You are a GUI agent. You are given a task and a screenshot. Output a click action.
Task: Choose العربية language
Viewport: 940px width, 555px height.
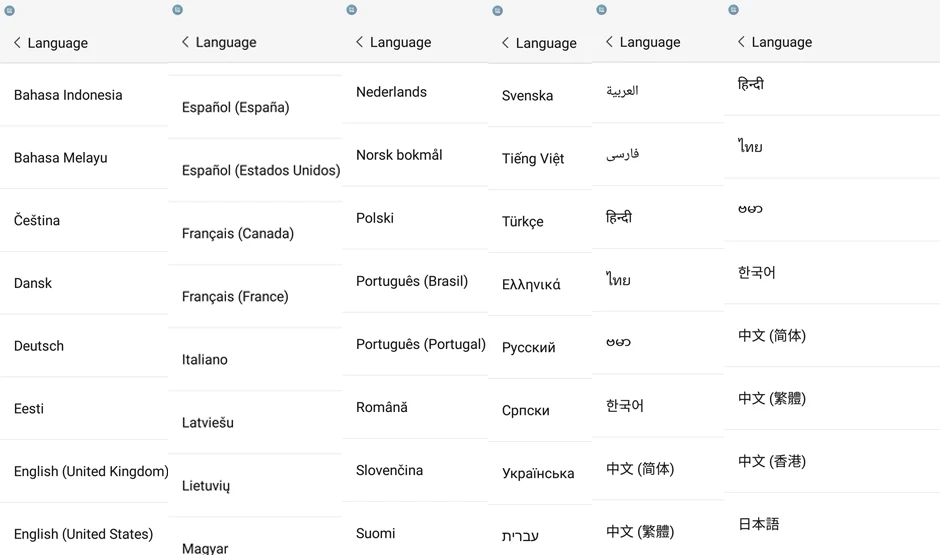pyautogui.click(x=658, y=91)
